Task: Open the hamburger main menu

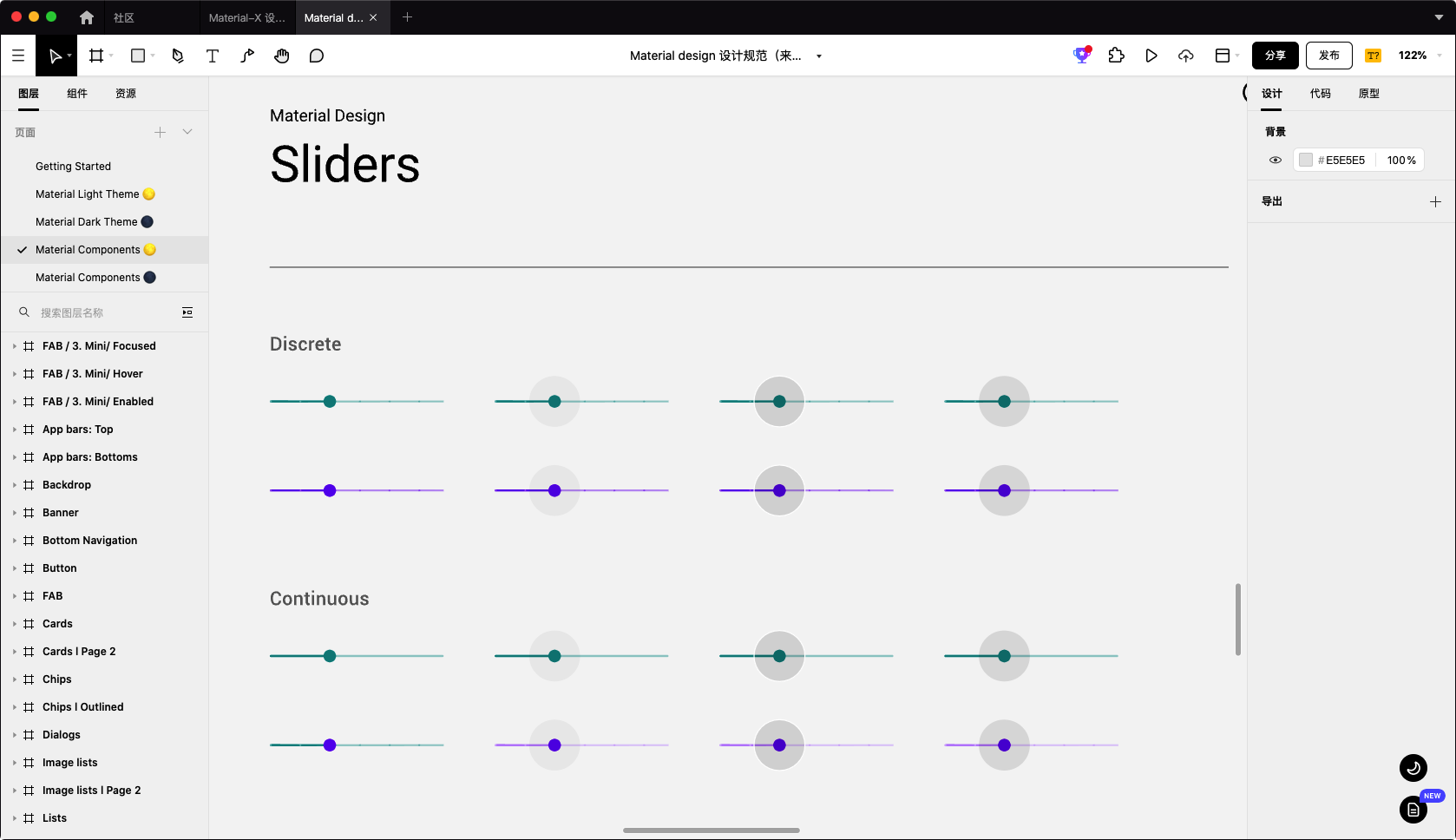Action: [x=18, y=56]
